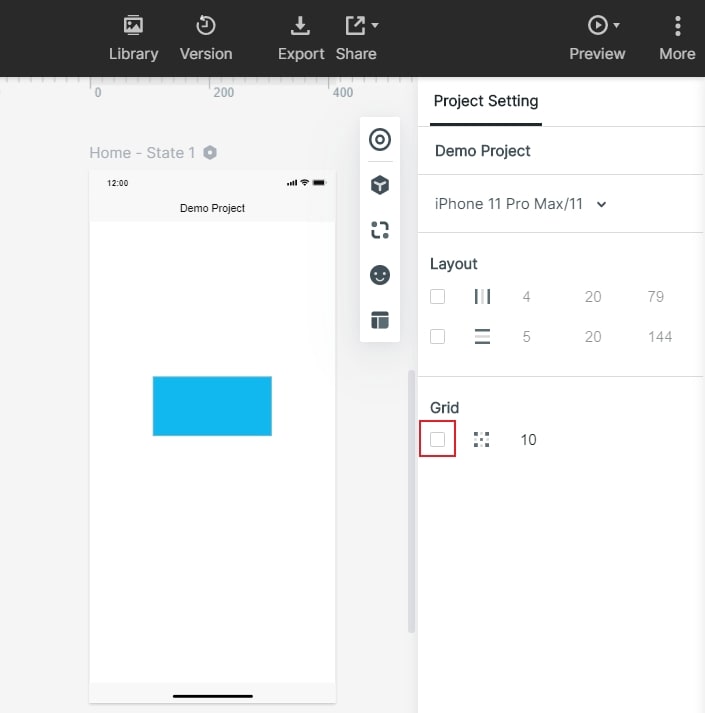Click the phone home indicator bar

[x=213, y=696]
